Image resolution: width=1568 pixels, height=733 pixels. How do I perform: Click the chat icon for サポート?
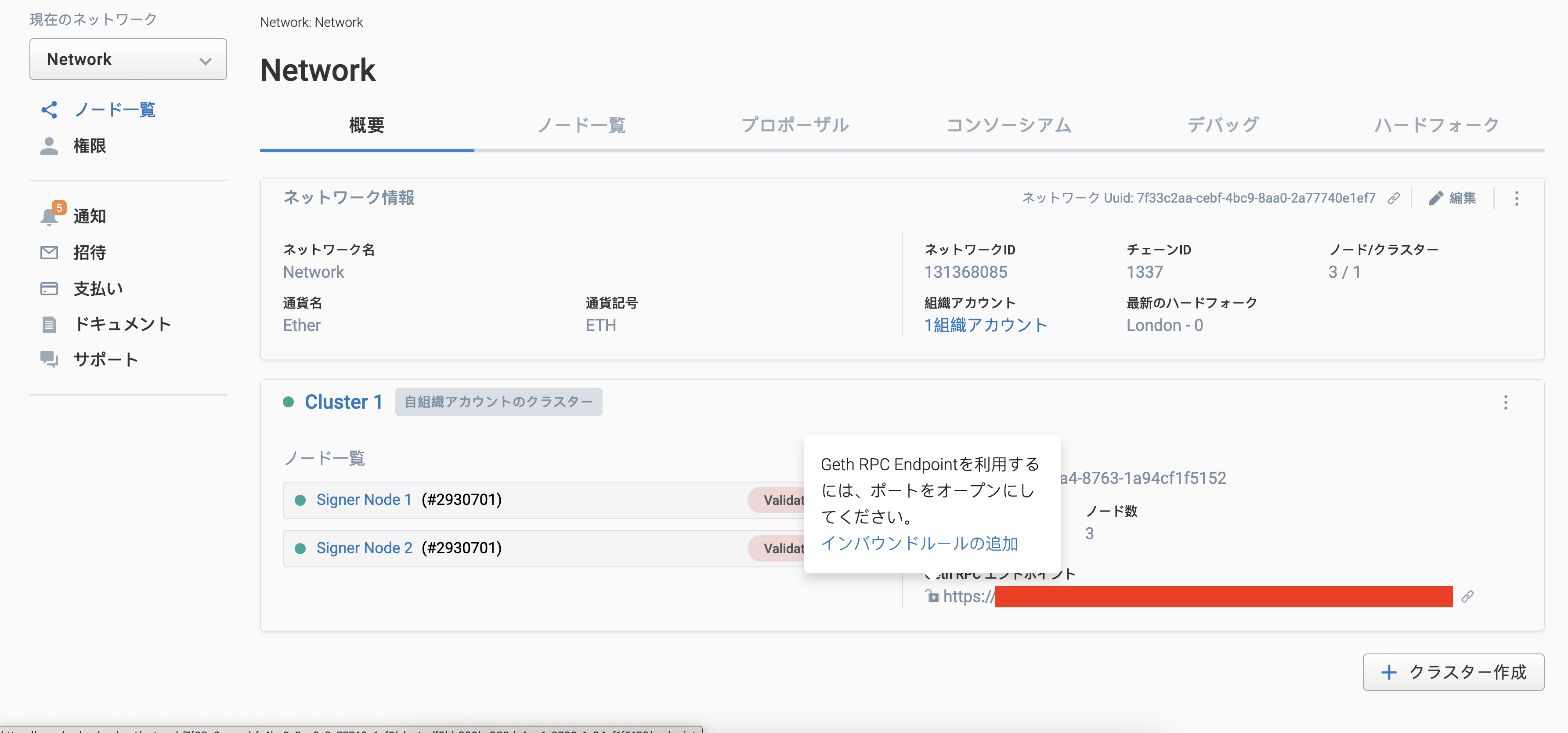[x=49, y=360]
